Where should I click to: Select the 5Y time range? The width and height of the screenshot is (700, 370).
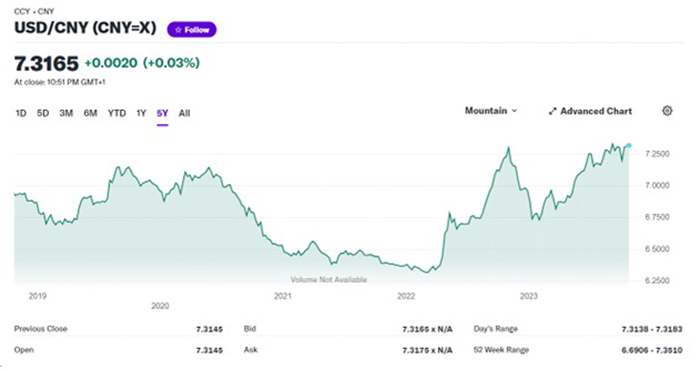pyautogui.click(x=162, y=113)
